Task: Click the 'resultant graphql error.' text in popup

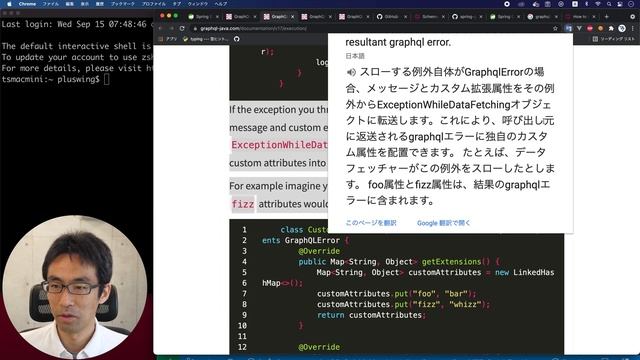Action: (x=398, y=42)
